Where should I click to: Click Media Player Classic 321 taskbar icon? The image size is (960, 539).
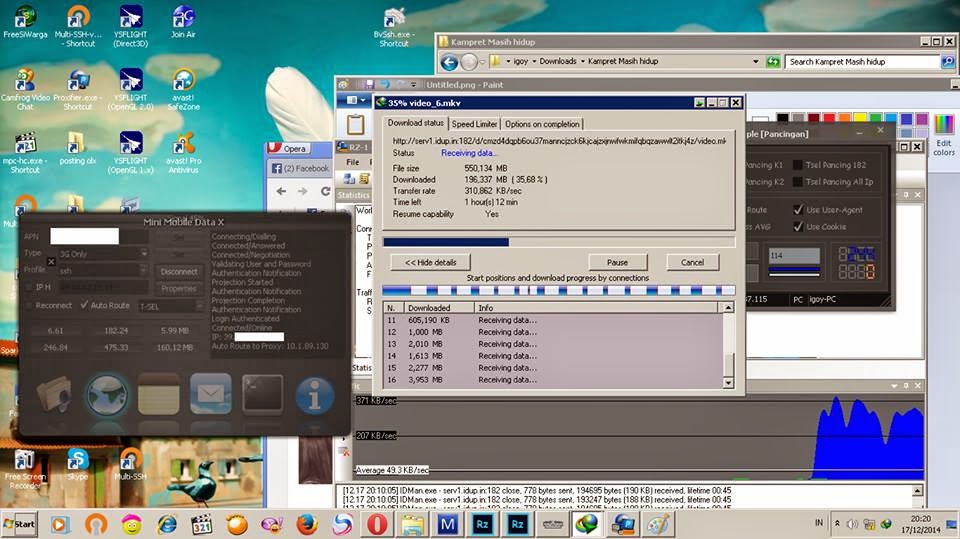click(x=201, y=524)
